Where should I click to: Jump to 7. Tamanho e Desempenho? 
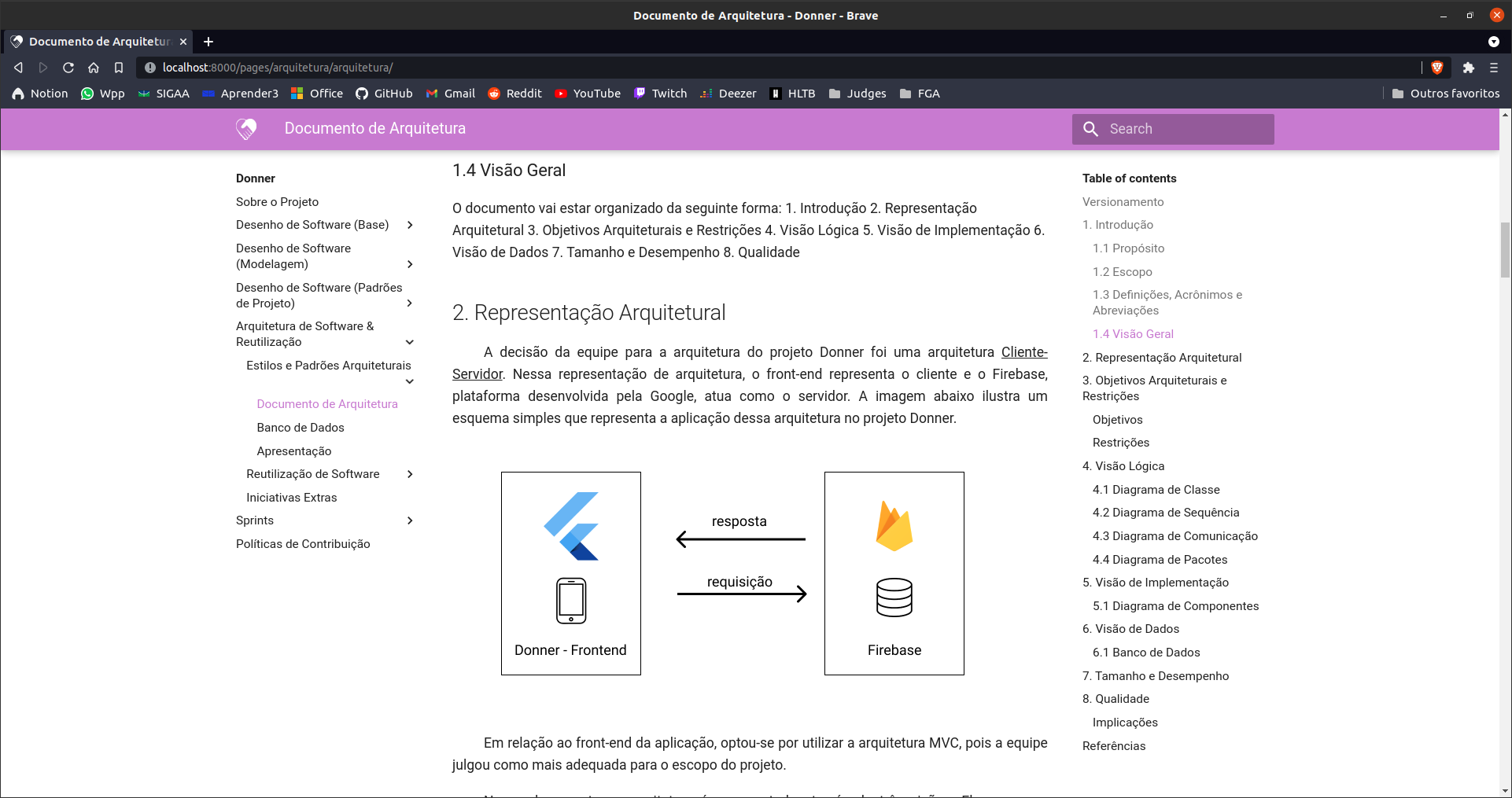pos(1156,676)
